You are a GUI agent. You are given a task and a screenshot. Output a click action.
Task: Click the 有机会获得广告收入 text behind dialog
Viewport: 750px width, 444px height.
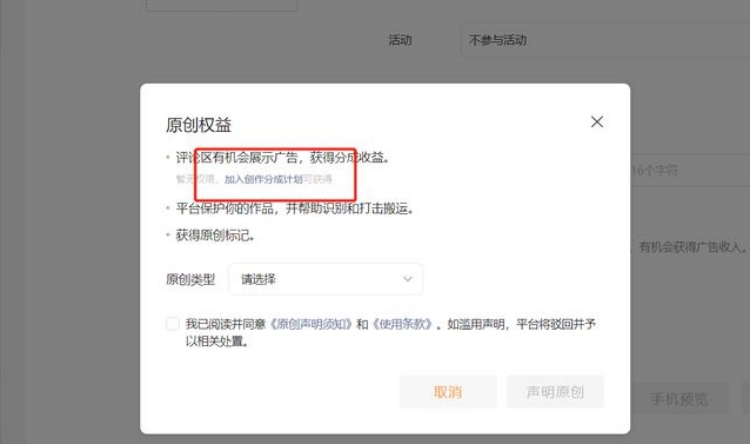pos(693,247)
